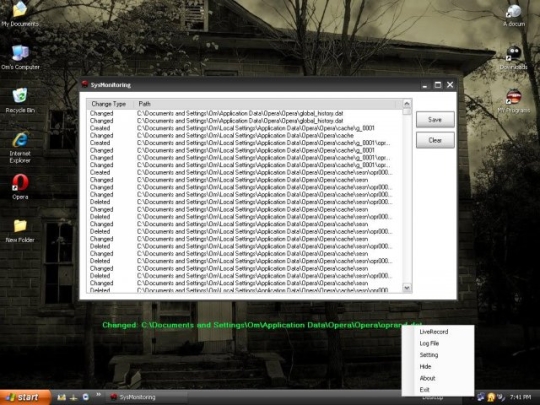Click the tray icon beside the clock
Image resolution: width=540 pixels, height=405 pixels.
click(501, 397)
